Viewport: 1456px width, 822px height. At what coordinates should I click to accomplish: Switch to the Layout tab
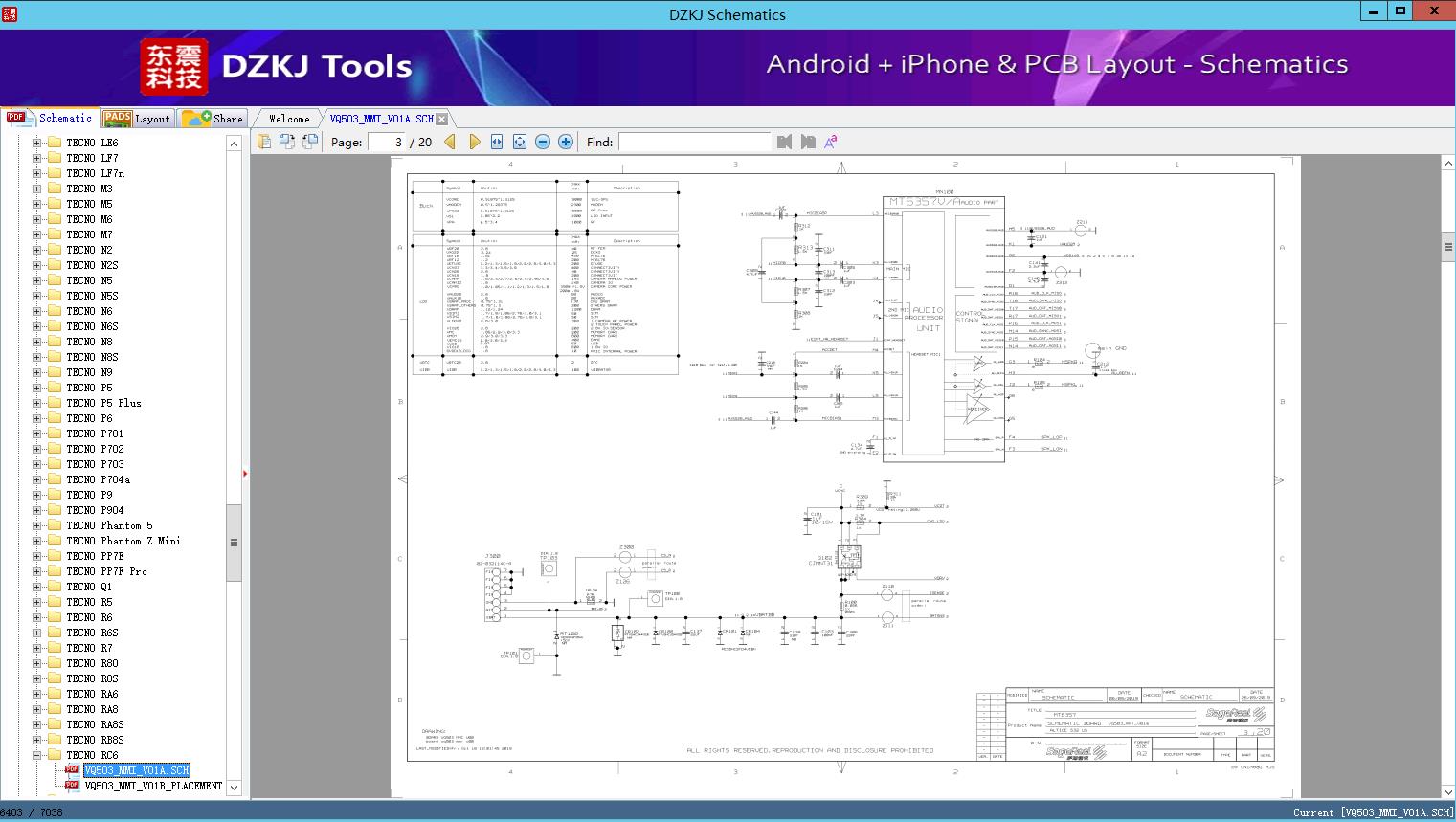pyautogui.click(x=137, y=119)
